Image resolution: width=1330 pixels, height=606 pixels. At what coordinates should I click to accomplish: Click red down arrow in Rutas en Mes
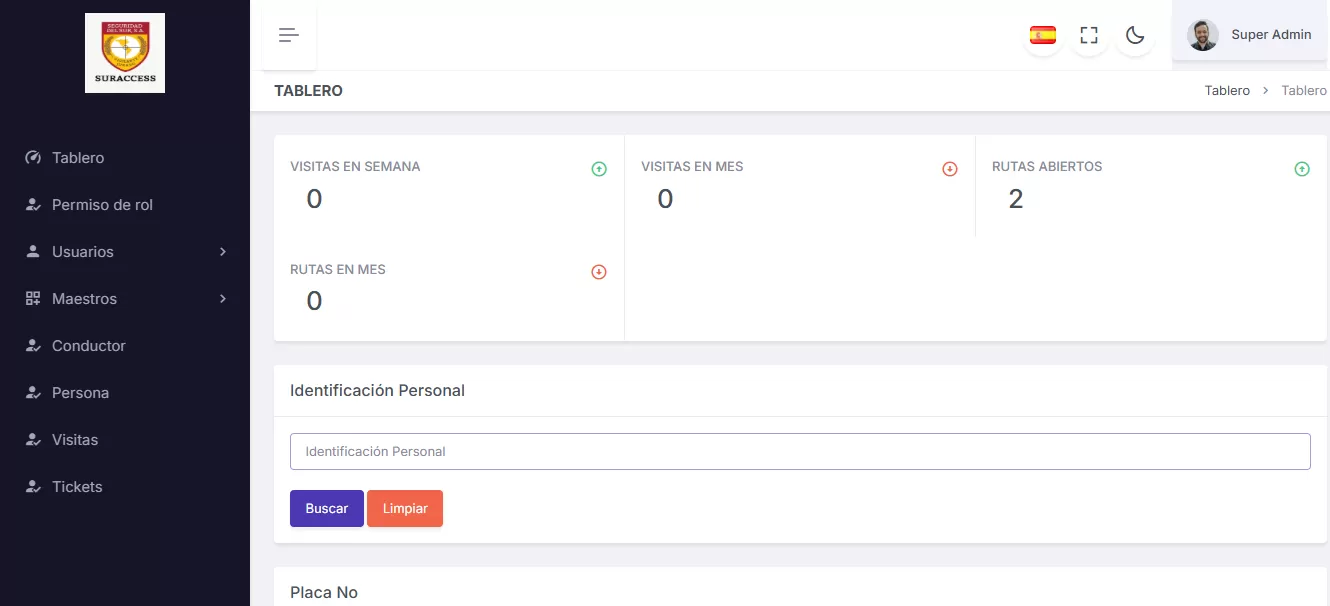point(599,271)
